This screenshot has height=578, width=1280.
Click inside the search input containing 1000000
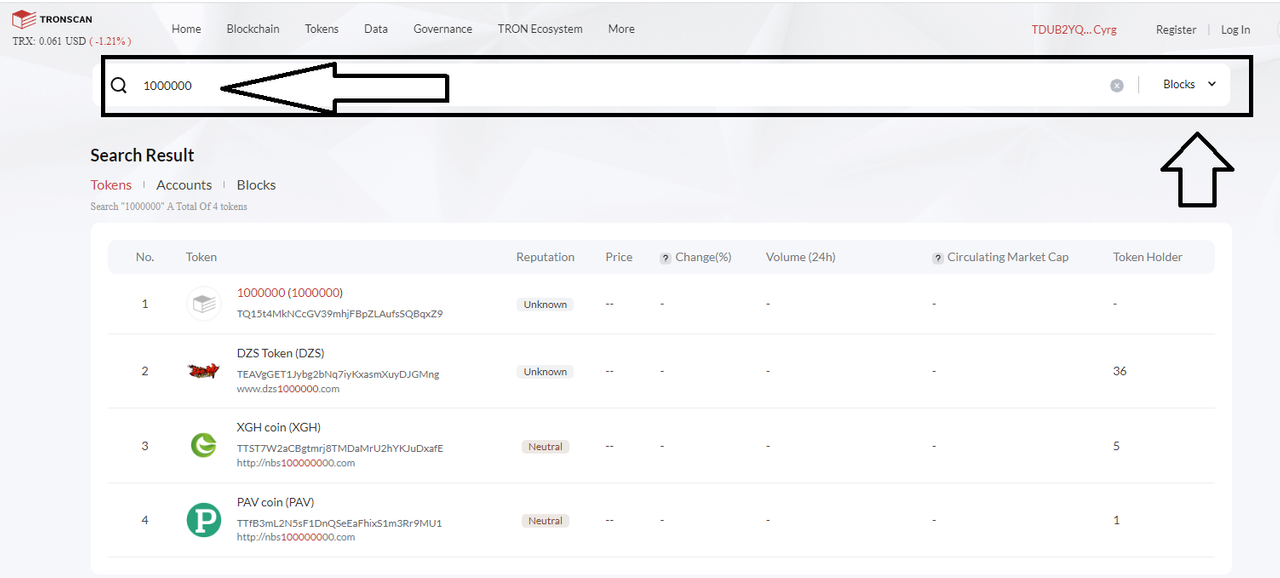(620, 85)
